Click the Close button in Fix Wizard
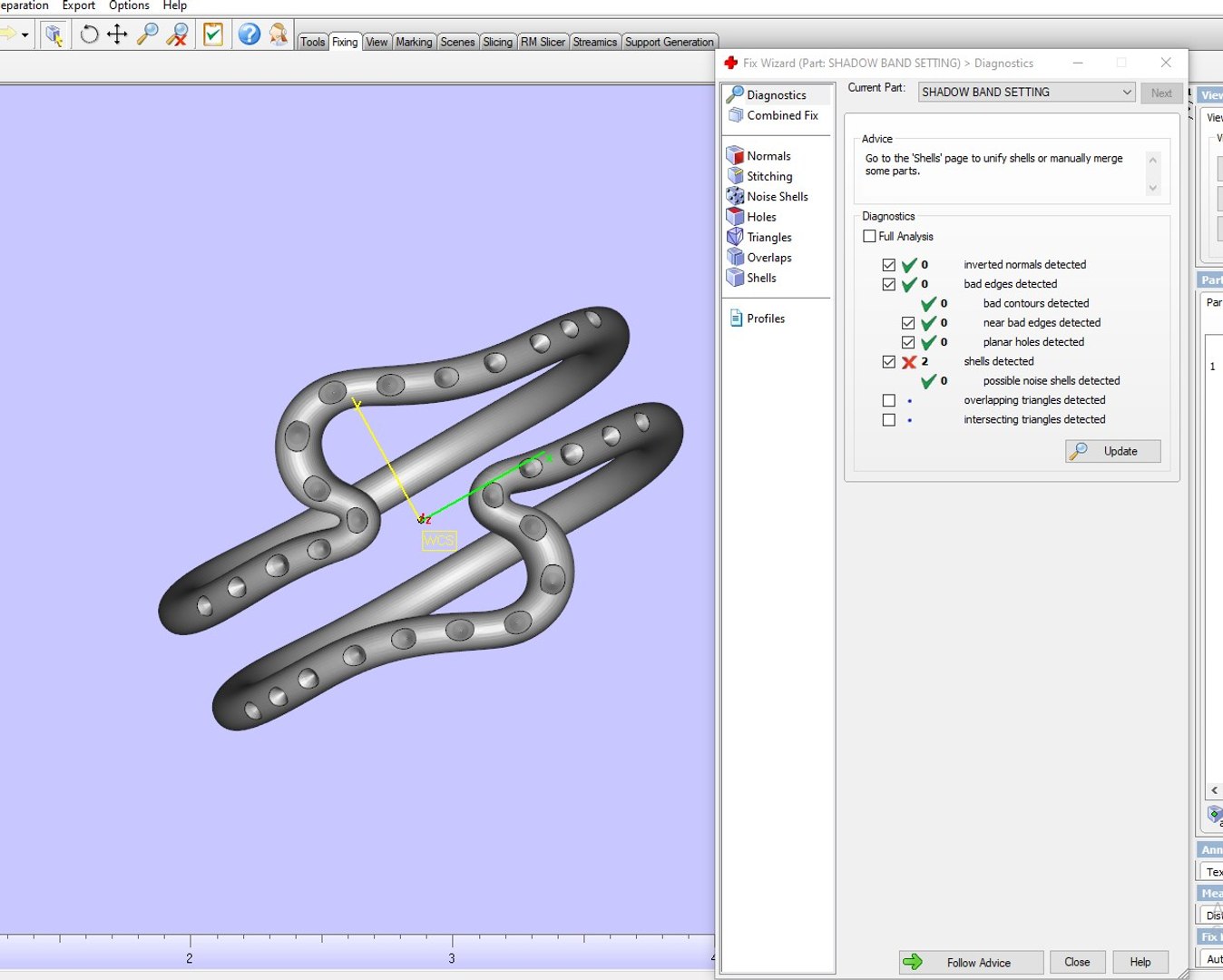 tap(1077, 962)
